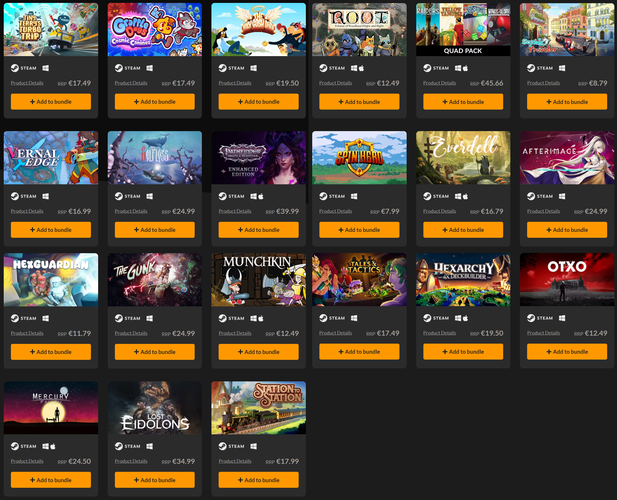The image size is (617, 500).
Task: Click Windows icon on Spin Hero card
Action: tap(354, 196)
